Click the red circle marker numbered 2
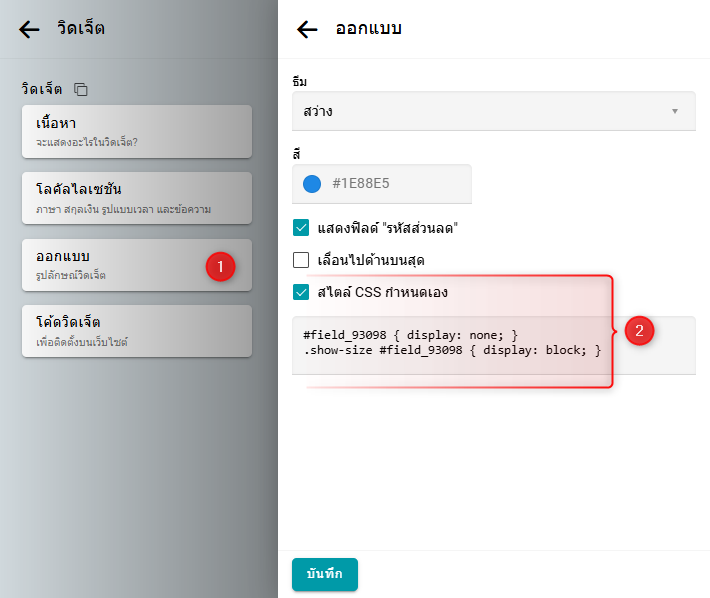Image resolution: width=710 pixels, height=598 pixels. [x=638, y=329]
